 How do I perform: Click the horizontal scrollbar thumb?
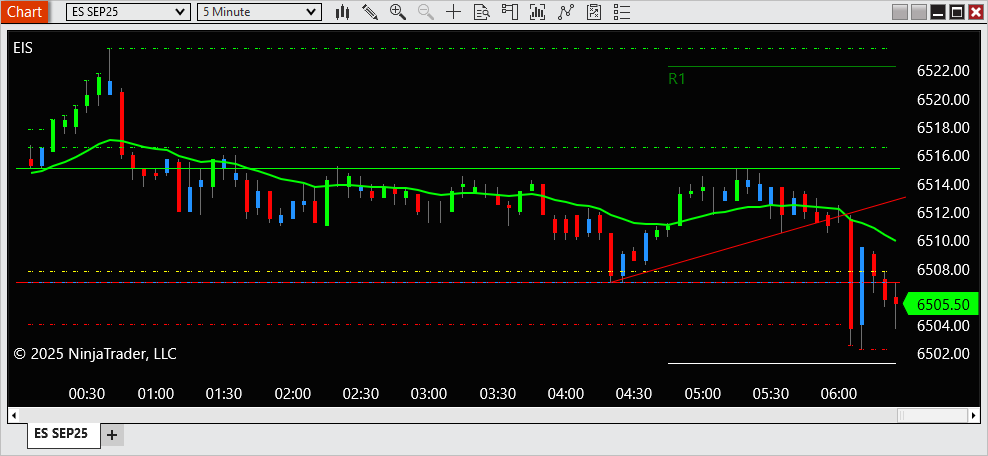point(932,415)
